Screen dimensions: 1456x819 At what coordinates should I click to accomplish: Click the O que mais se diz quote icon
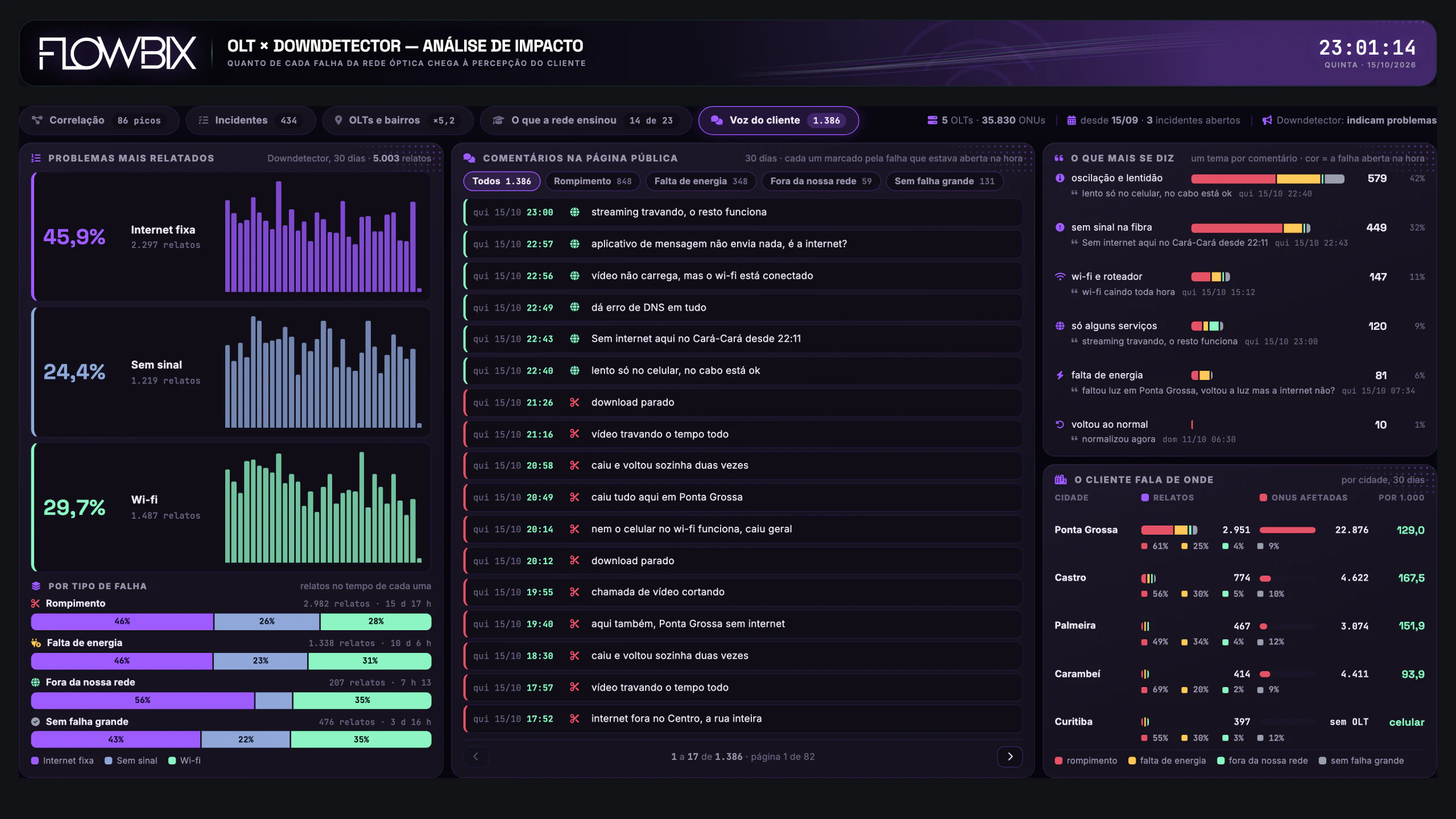point(1059,159)
